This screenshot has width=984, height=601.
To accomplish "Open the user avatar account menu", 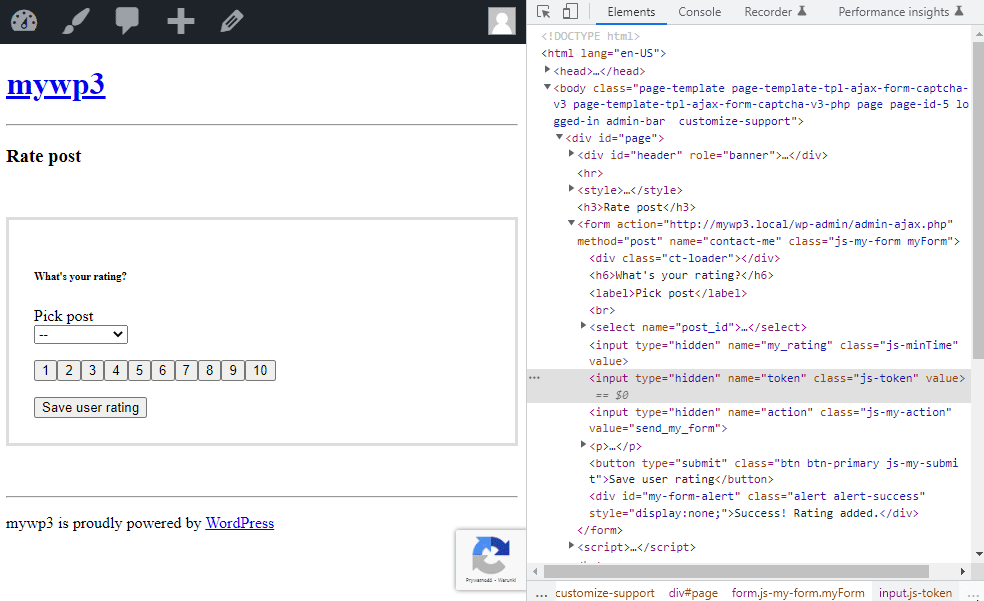I will [x=501, y=21].
